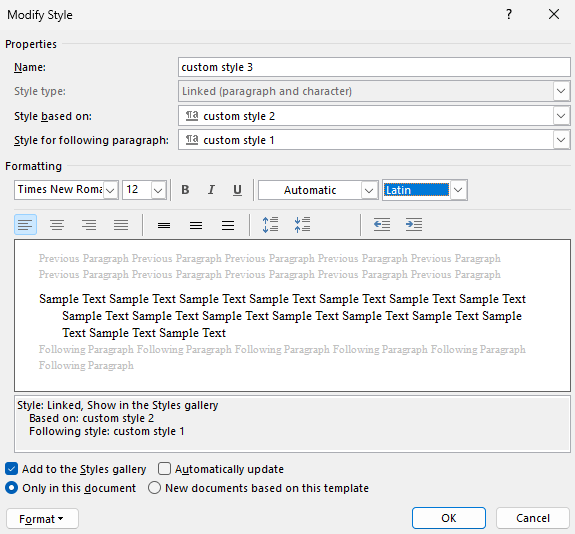Click 'Style: Linked, Show in the Styles gallery' text
This screenshot has width=575, height=534.
pos(118,405)
